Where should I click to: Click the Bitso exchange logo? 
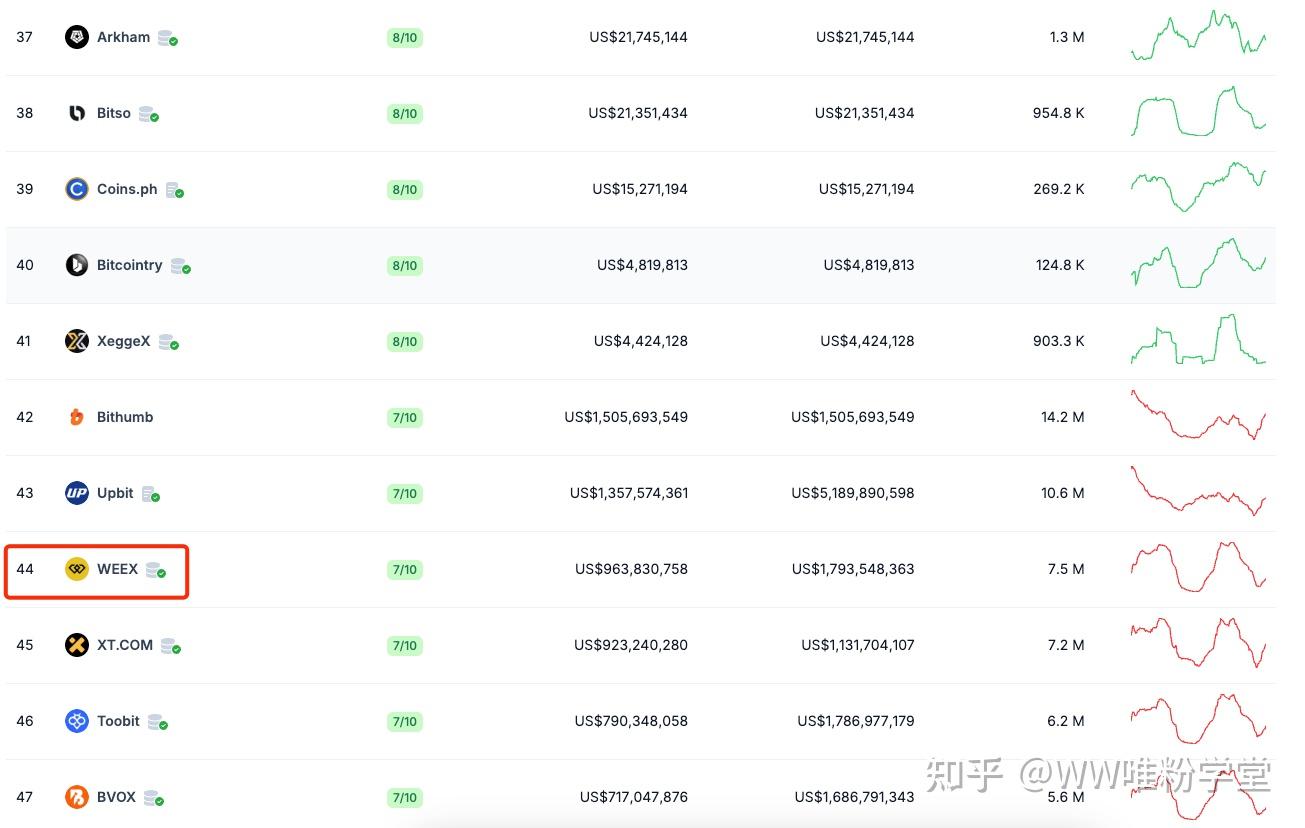point(77,113)
